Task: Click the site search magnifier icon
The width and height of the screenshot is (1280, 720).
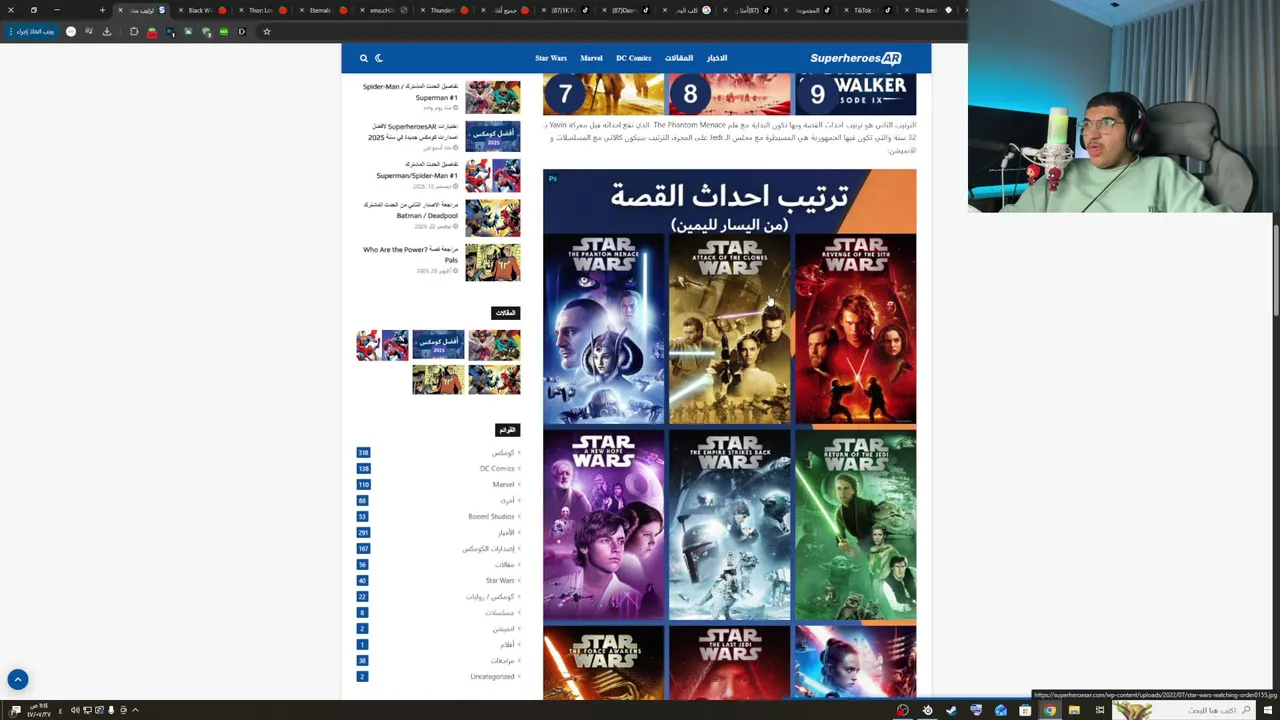Action: [364, 58]
